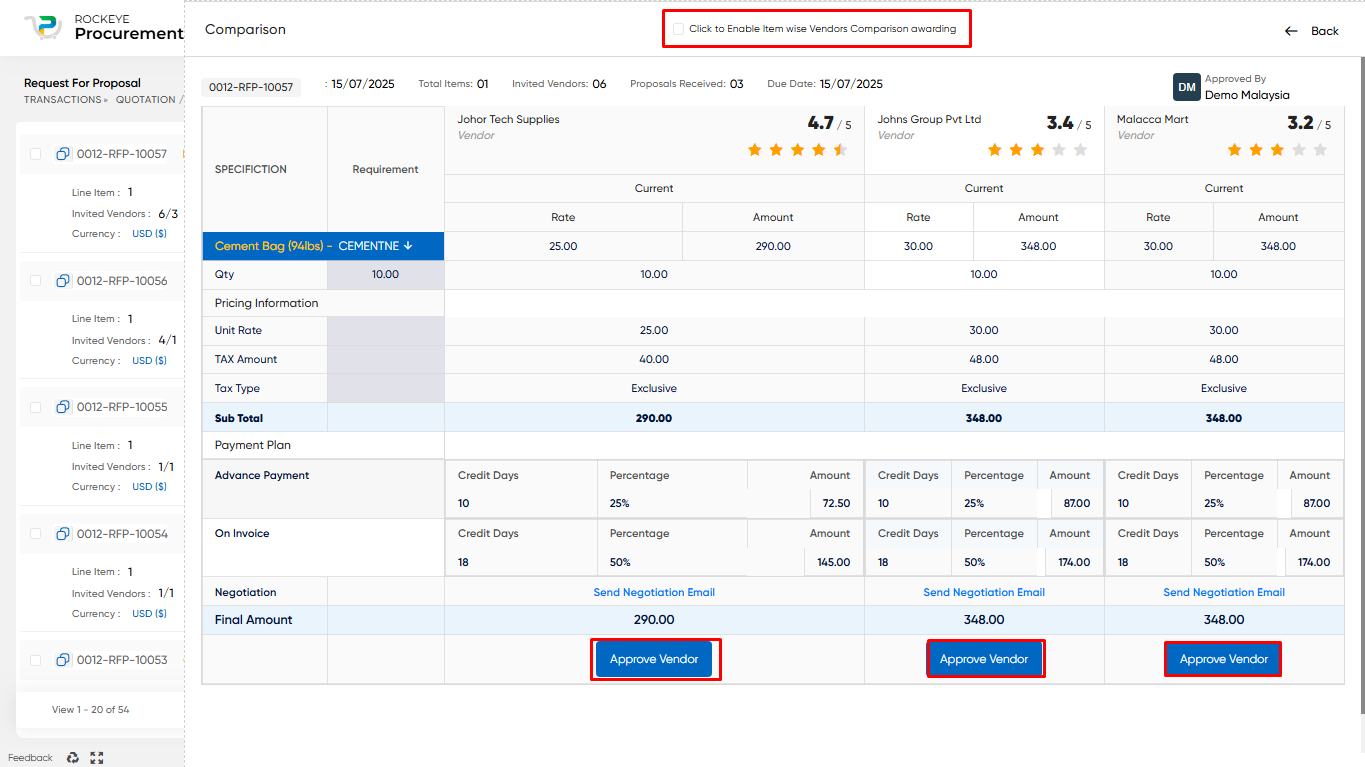
Task: Approve vendor Johor Tech Supplies
Action: 654,660
